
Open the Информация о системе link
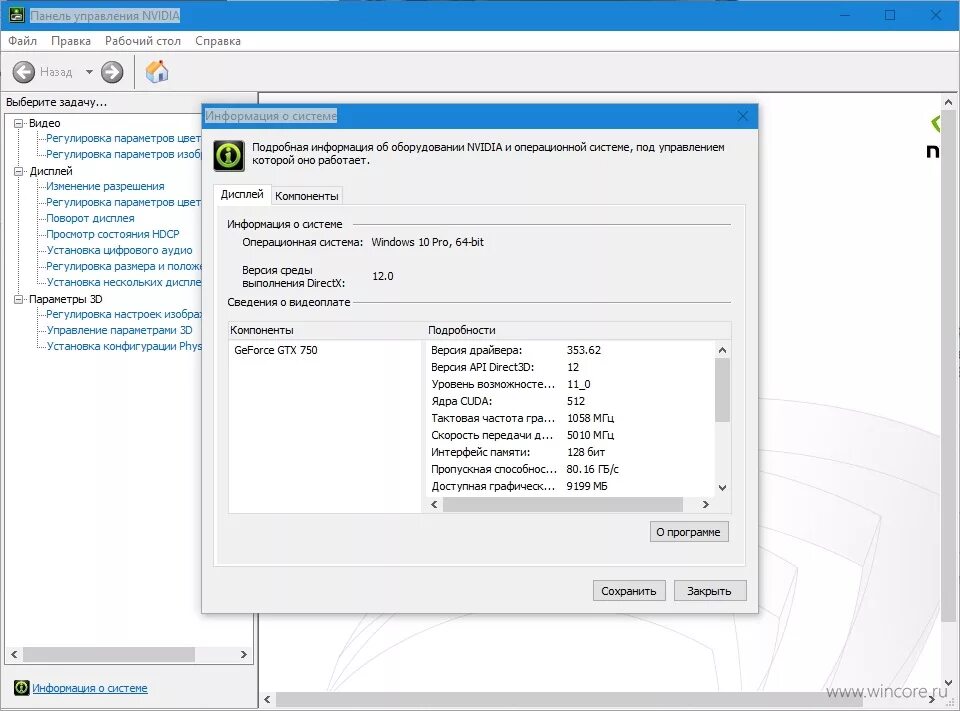point(89,688)
